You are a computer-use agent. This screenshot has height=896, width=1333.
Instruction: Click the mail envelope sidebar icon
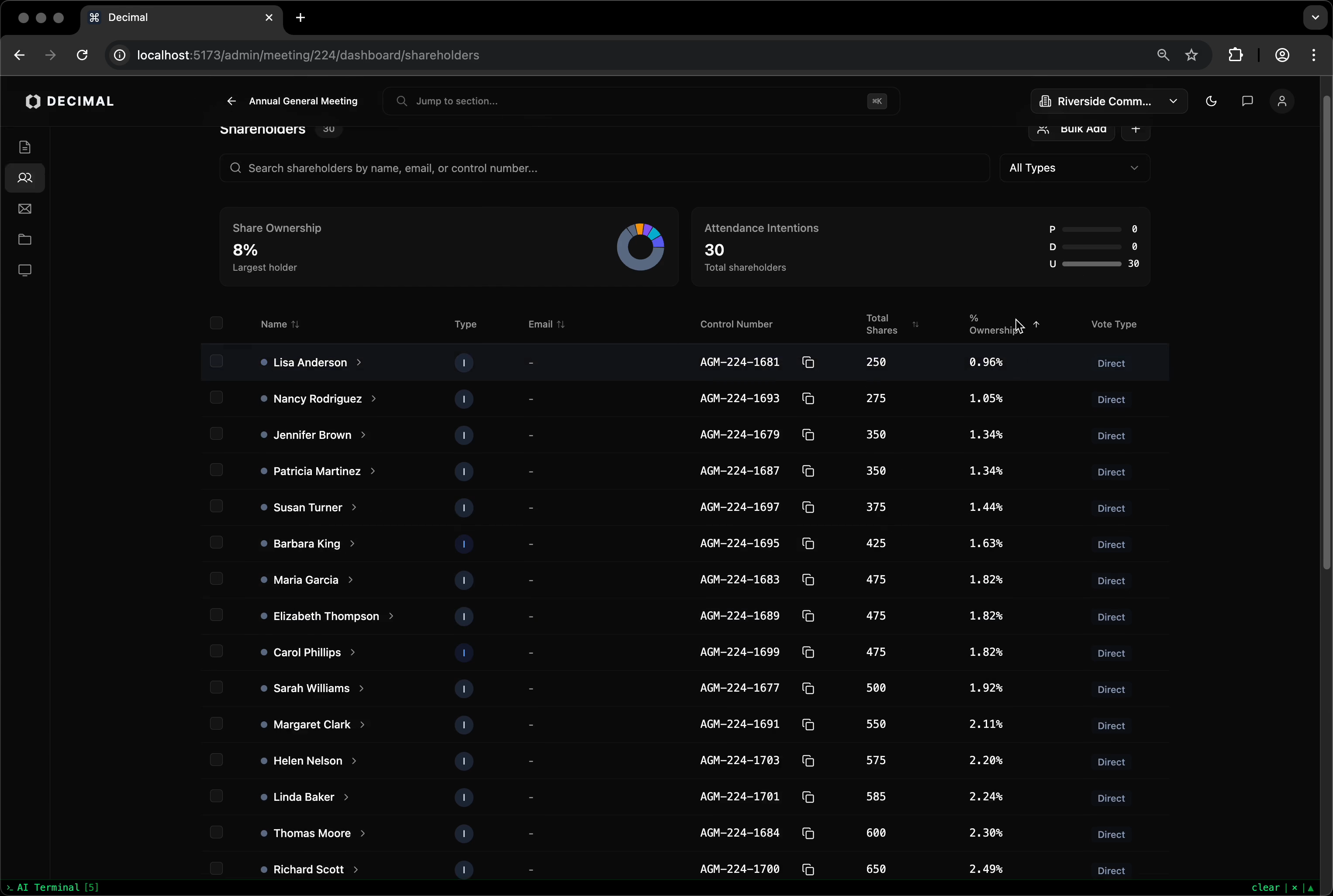coord(24,209)
